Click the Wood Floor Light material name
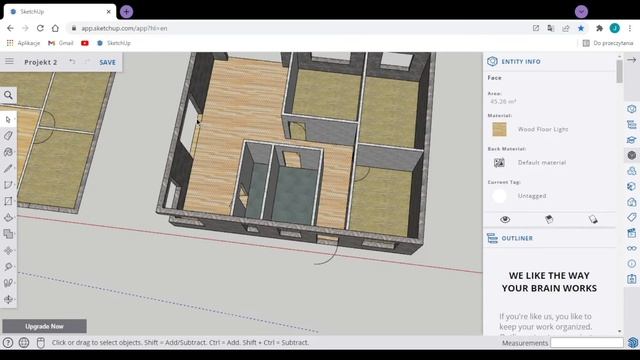 click(543, 129)
